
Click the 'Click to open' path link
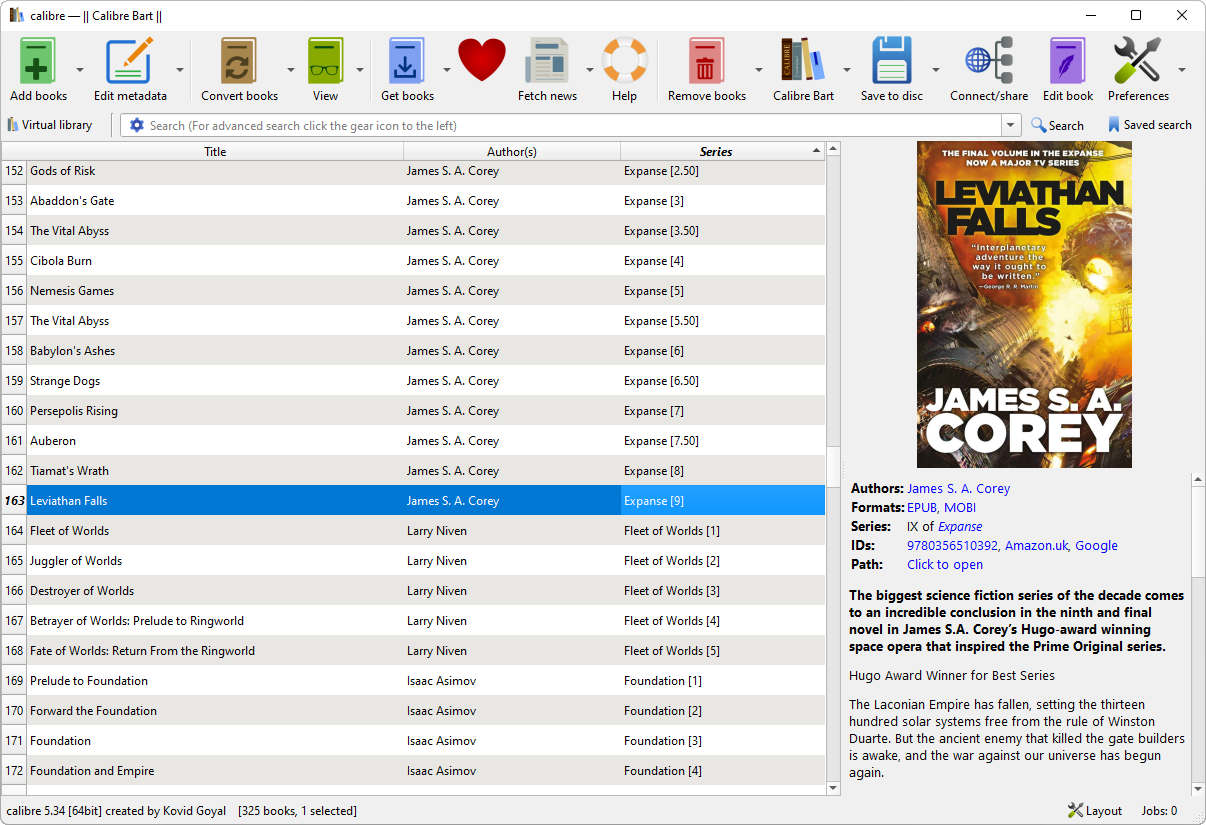pos(945,565)
